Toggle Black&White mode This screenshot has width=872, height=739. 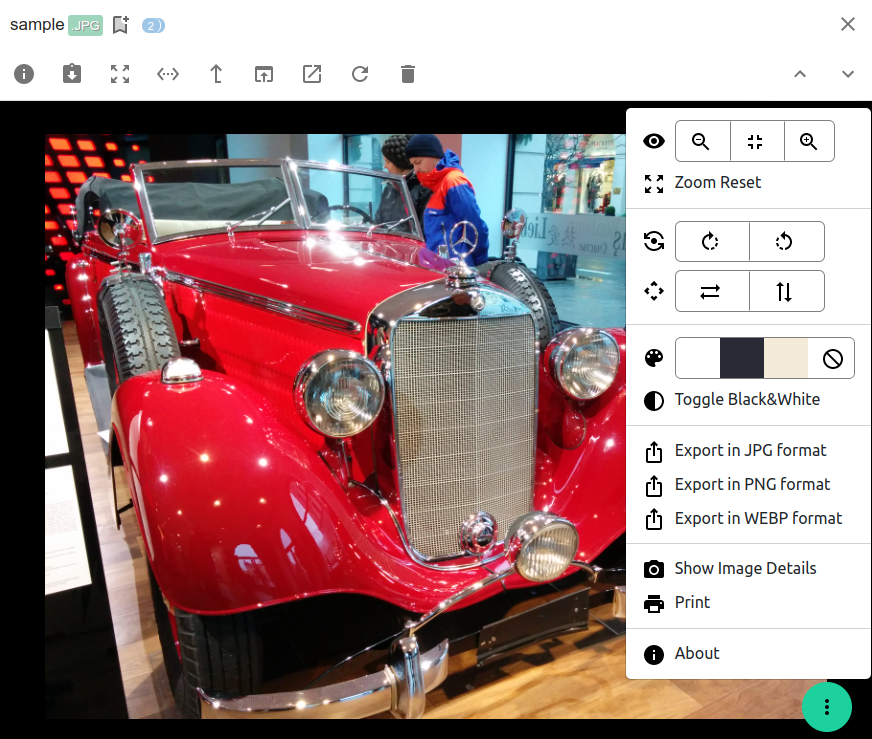click(745, 399)
